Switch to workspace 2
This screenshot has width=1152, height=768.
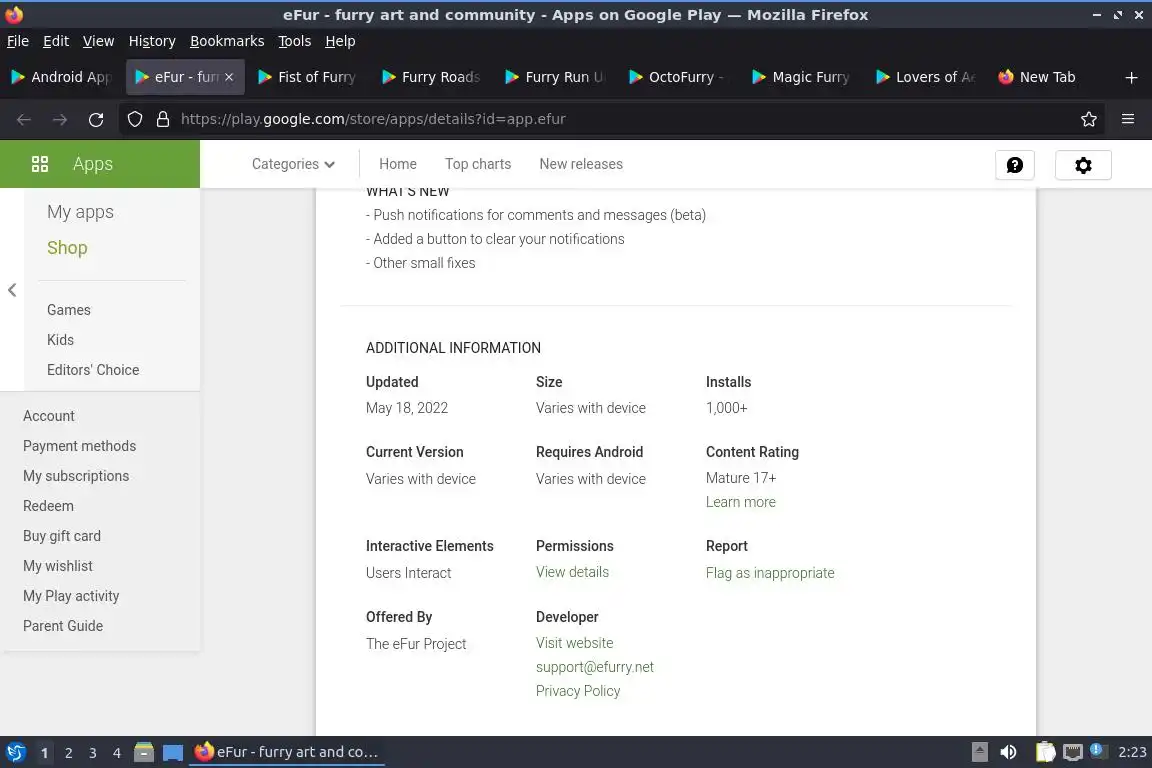coord(68,753)
